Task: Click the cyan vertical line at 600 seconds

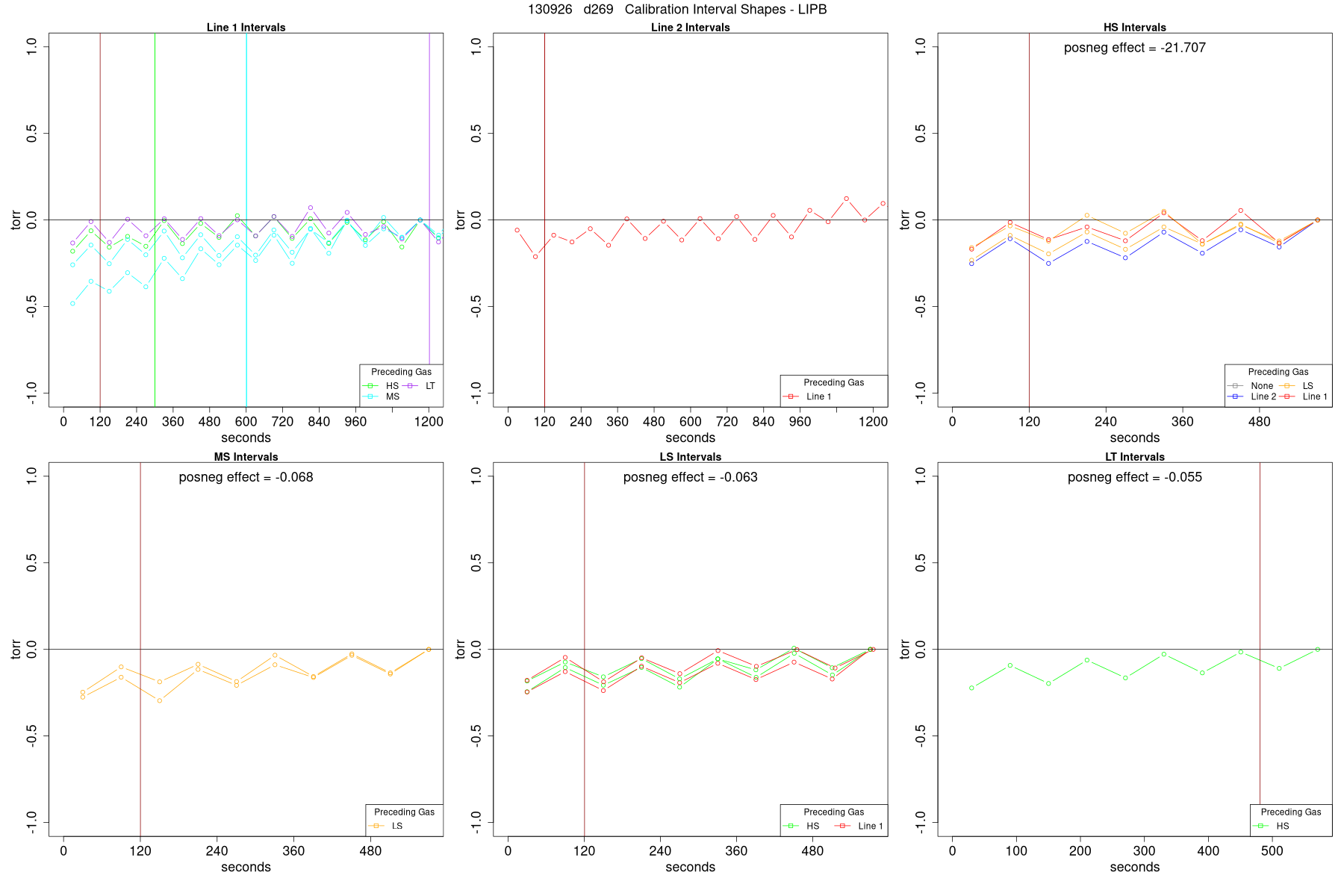Action: [246, 220]
